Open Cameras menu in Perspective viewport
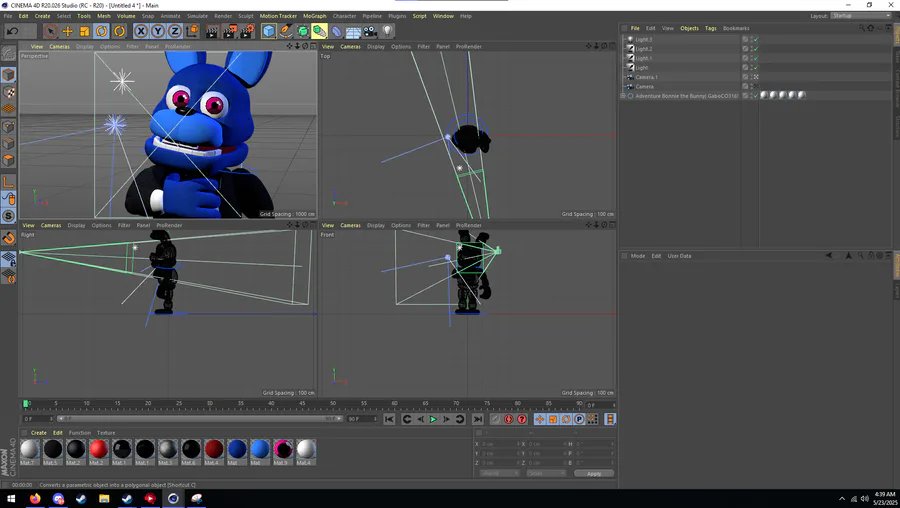Screen dimensions: 900x508 click(59, 46)
